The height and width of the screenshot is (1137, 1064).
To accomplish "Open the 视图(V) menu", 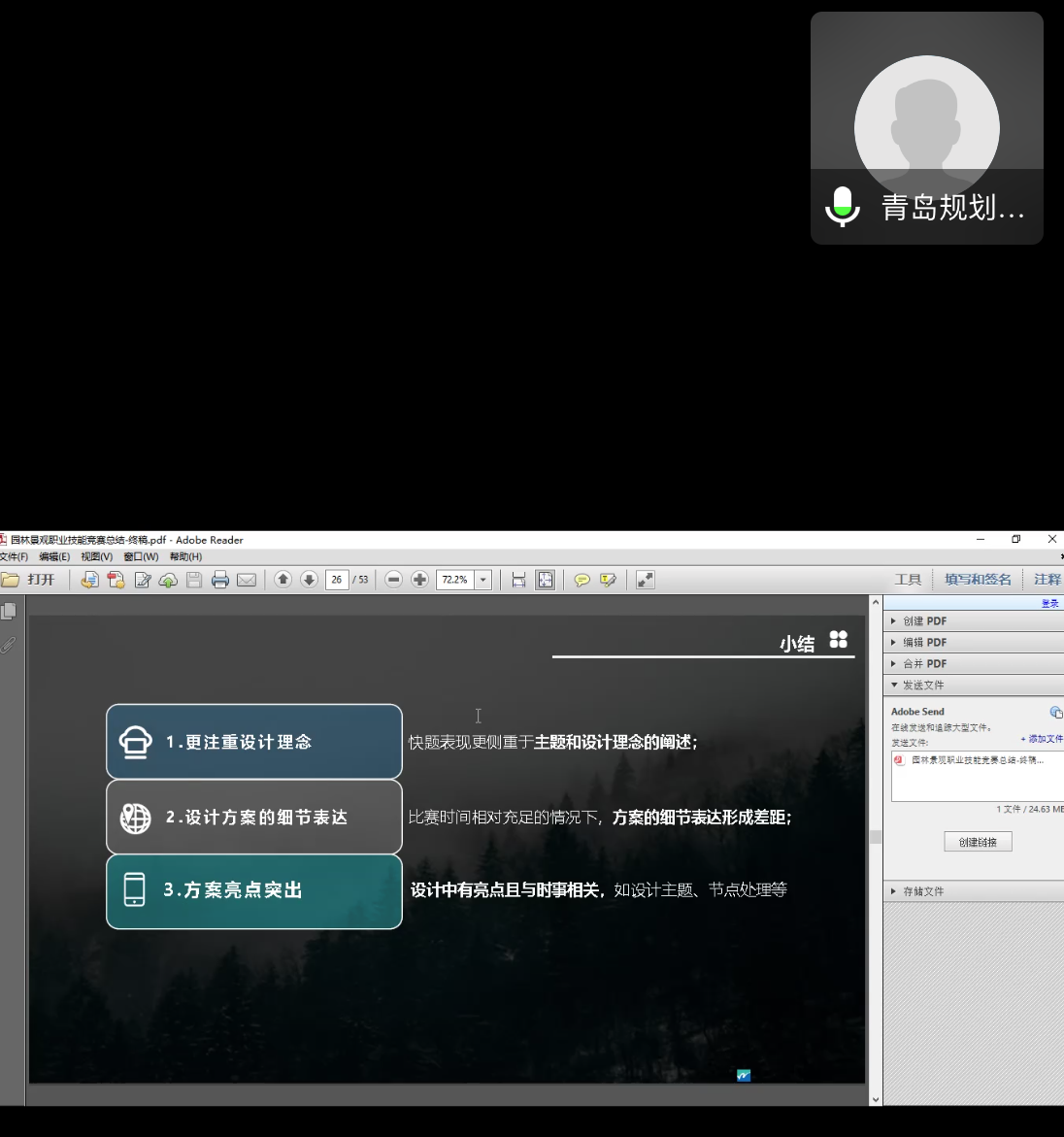I will click(96, 557).
